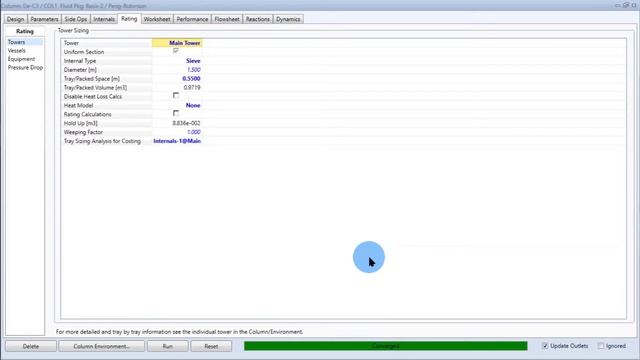Click the Hold Up [m3] label
640x360 pixels.
coord(80,123)
